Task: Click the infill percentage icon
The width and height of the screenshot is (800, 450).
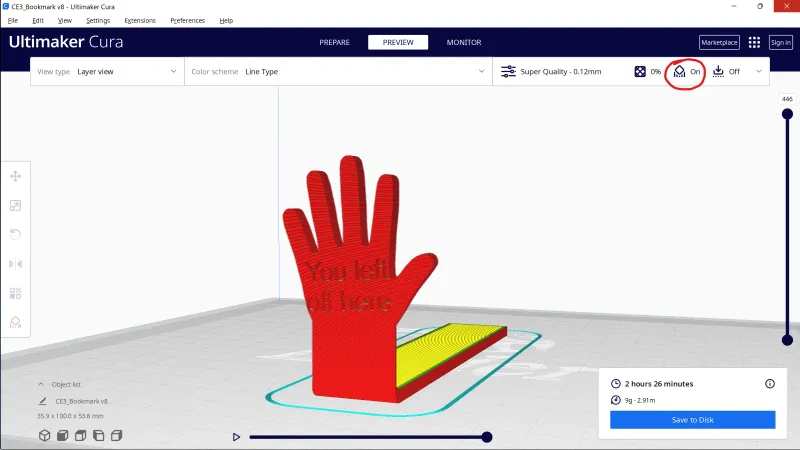Action: point(640,71)
